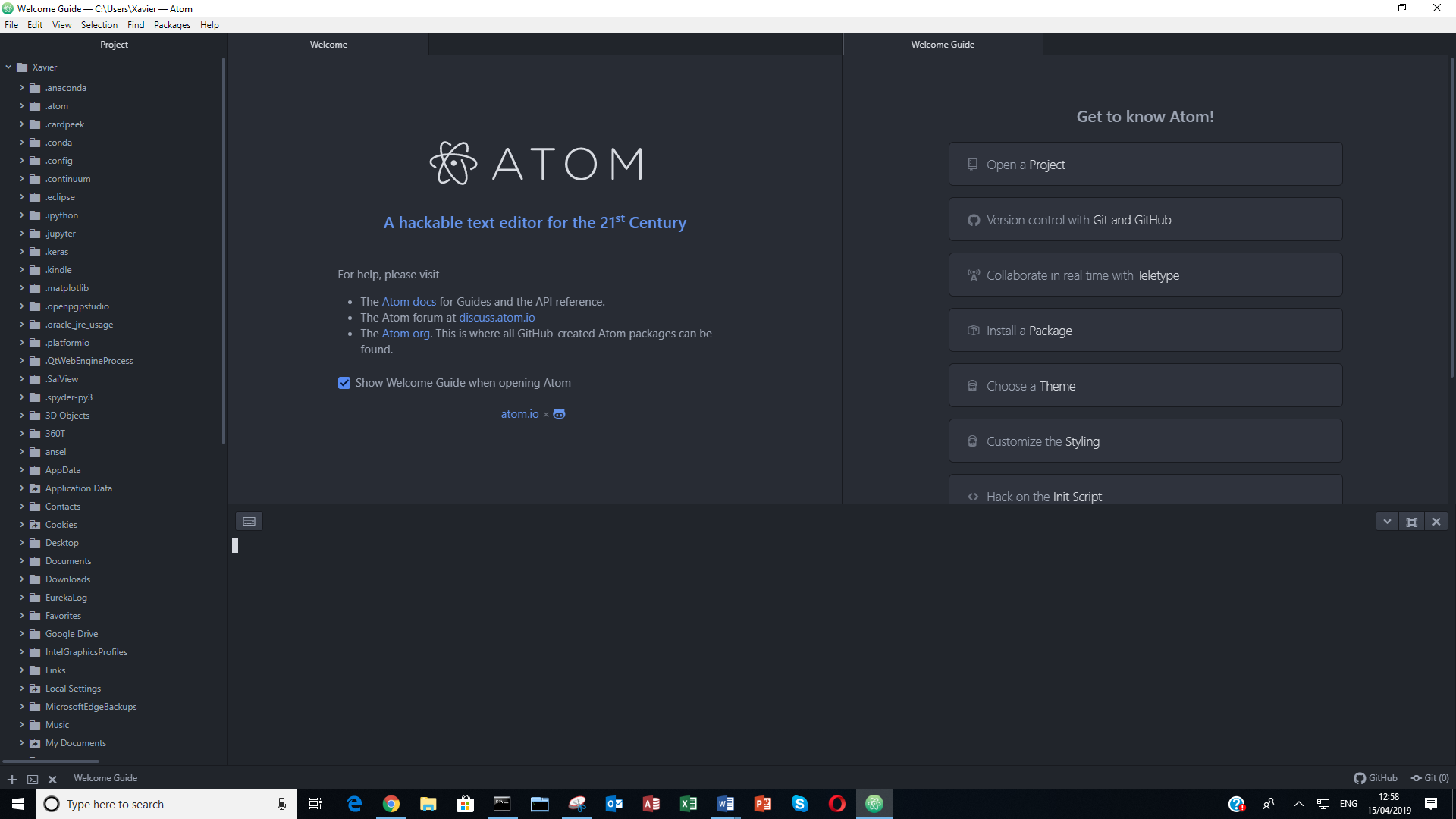
Task: Click Install a Package
Action: (x=1145, y=330)
